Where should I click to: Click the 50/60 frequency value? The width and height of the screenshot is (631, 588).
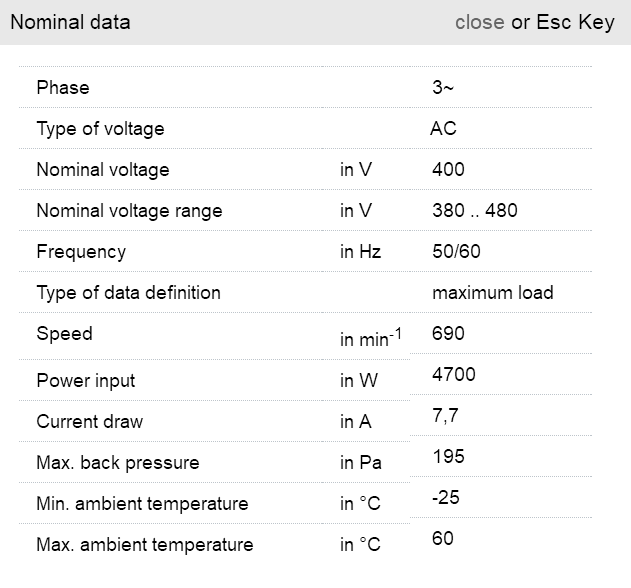pos(456,252)
